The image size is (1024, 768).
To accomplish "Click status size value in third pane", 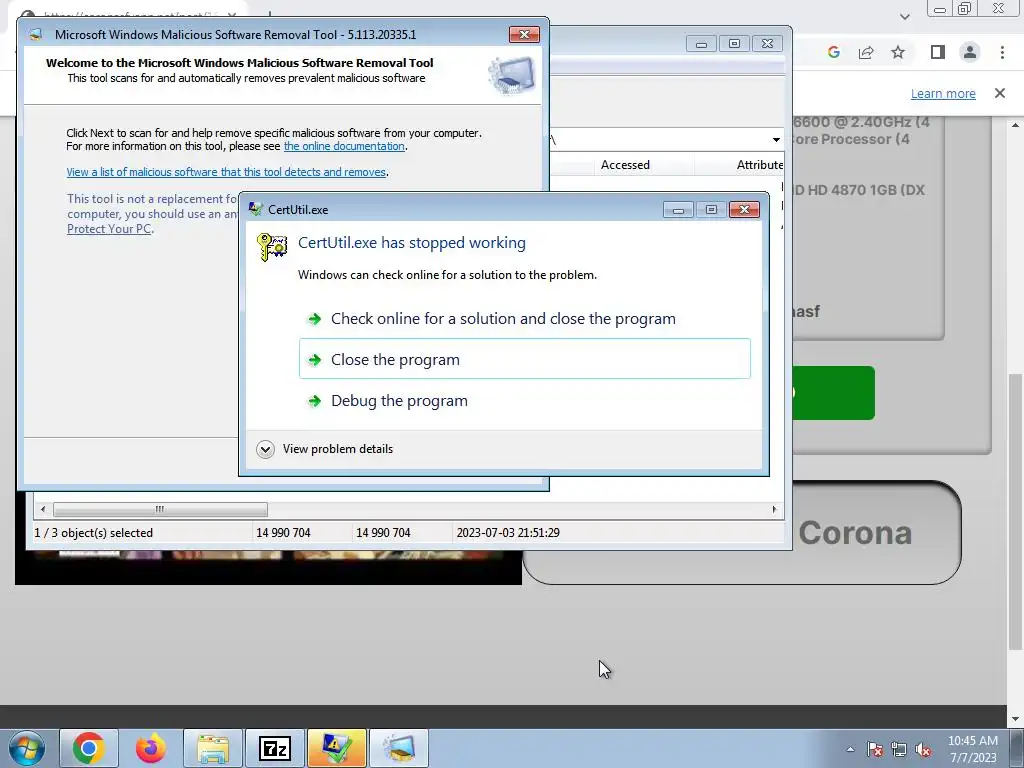I will point(383,533).
